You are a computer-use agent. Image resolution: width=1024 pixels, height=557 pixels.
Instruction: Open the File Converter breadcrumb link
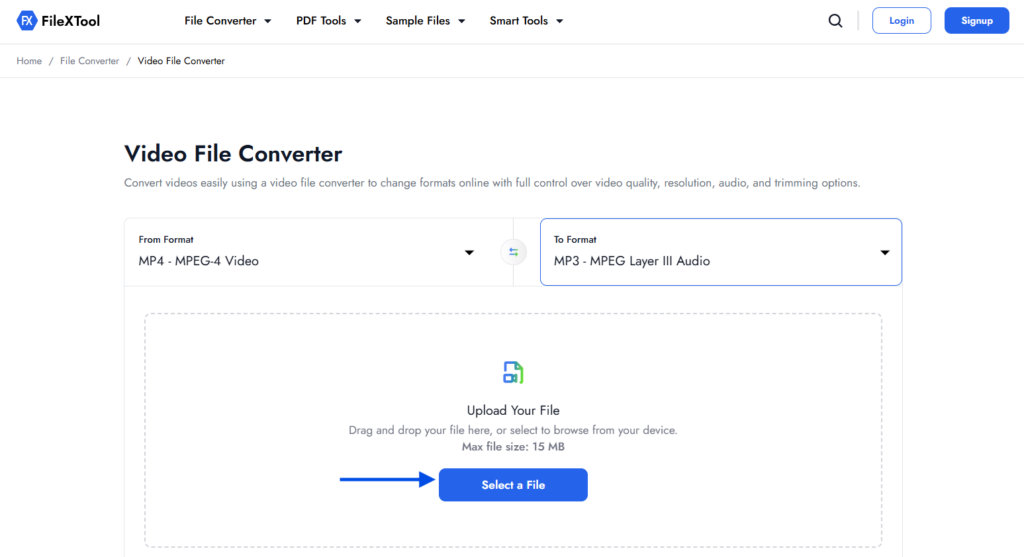click(89, 61)
